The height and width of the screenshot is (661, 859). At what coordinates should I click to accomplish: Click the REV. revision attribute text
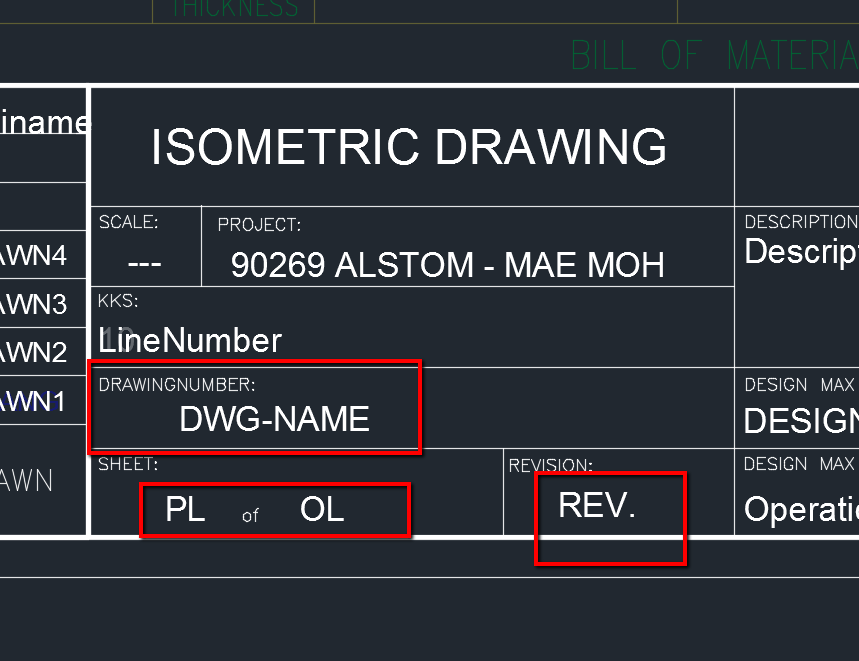point(597,504)
